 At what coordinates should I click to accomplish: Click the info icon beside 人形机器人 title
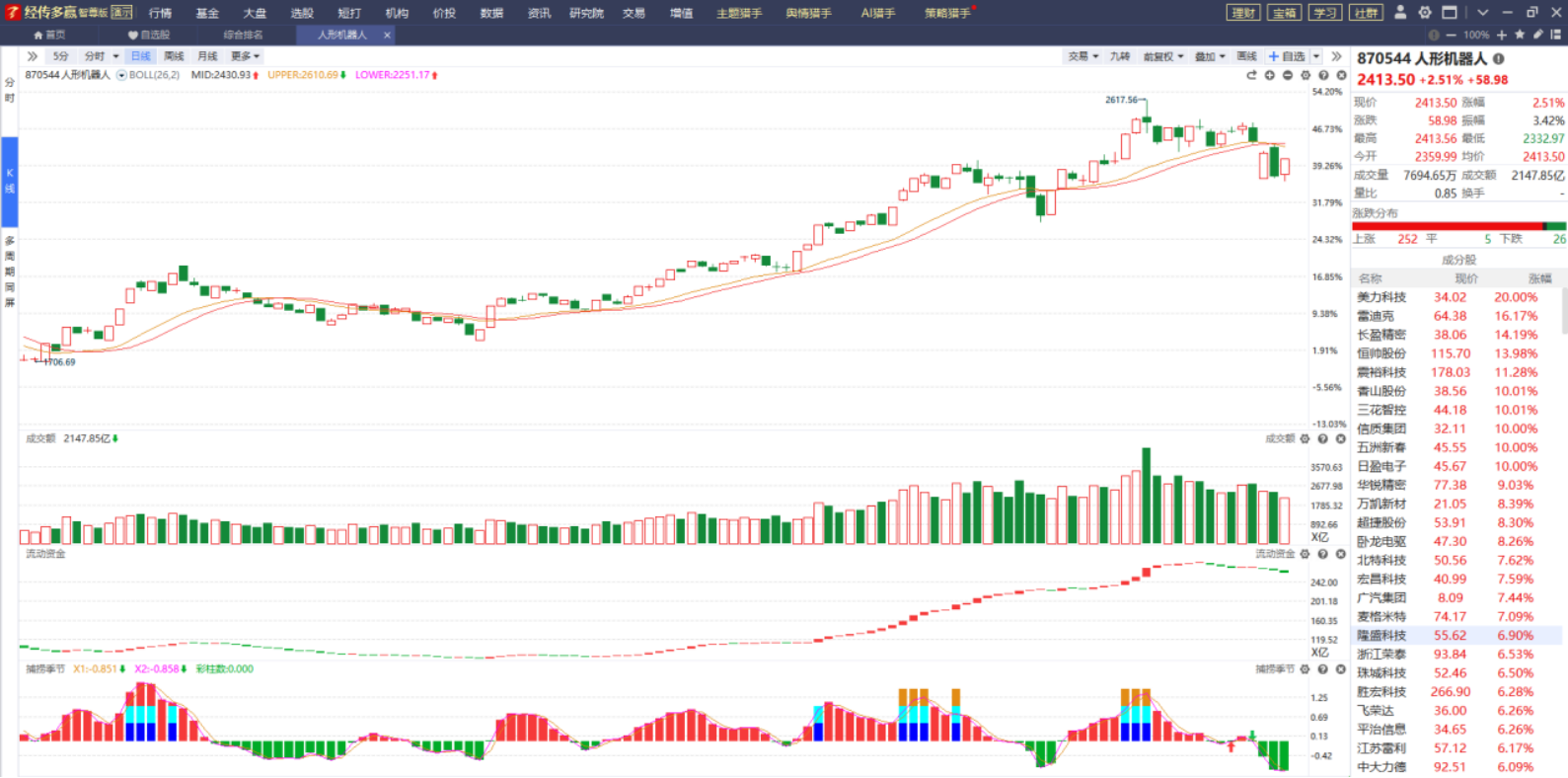(x=1498, y=59)
